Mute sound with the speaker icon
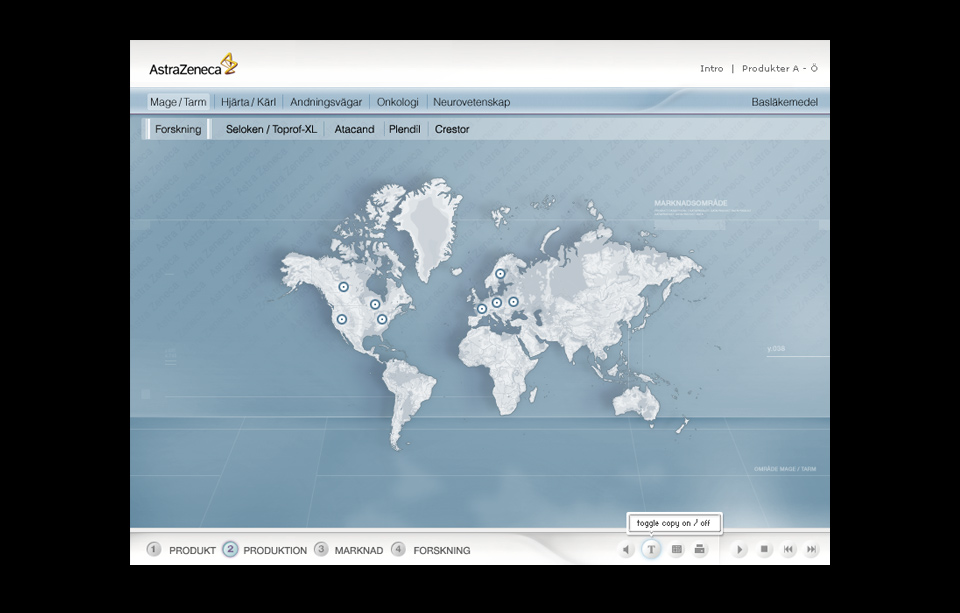Screen dimensions: 960x613 click(626, 550)
